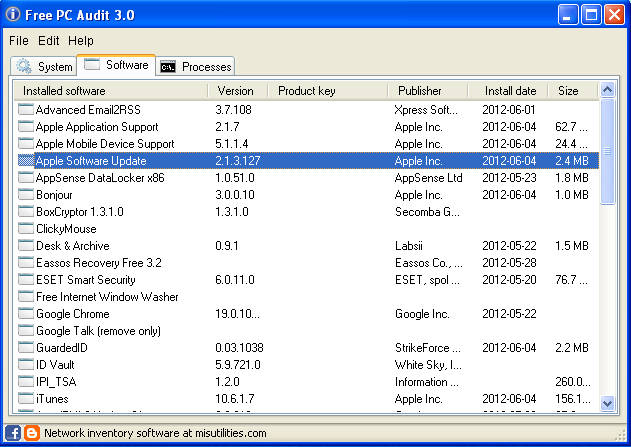
Task: Open the Edit menu
Action: point(49,41)
